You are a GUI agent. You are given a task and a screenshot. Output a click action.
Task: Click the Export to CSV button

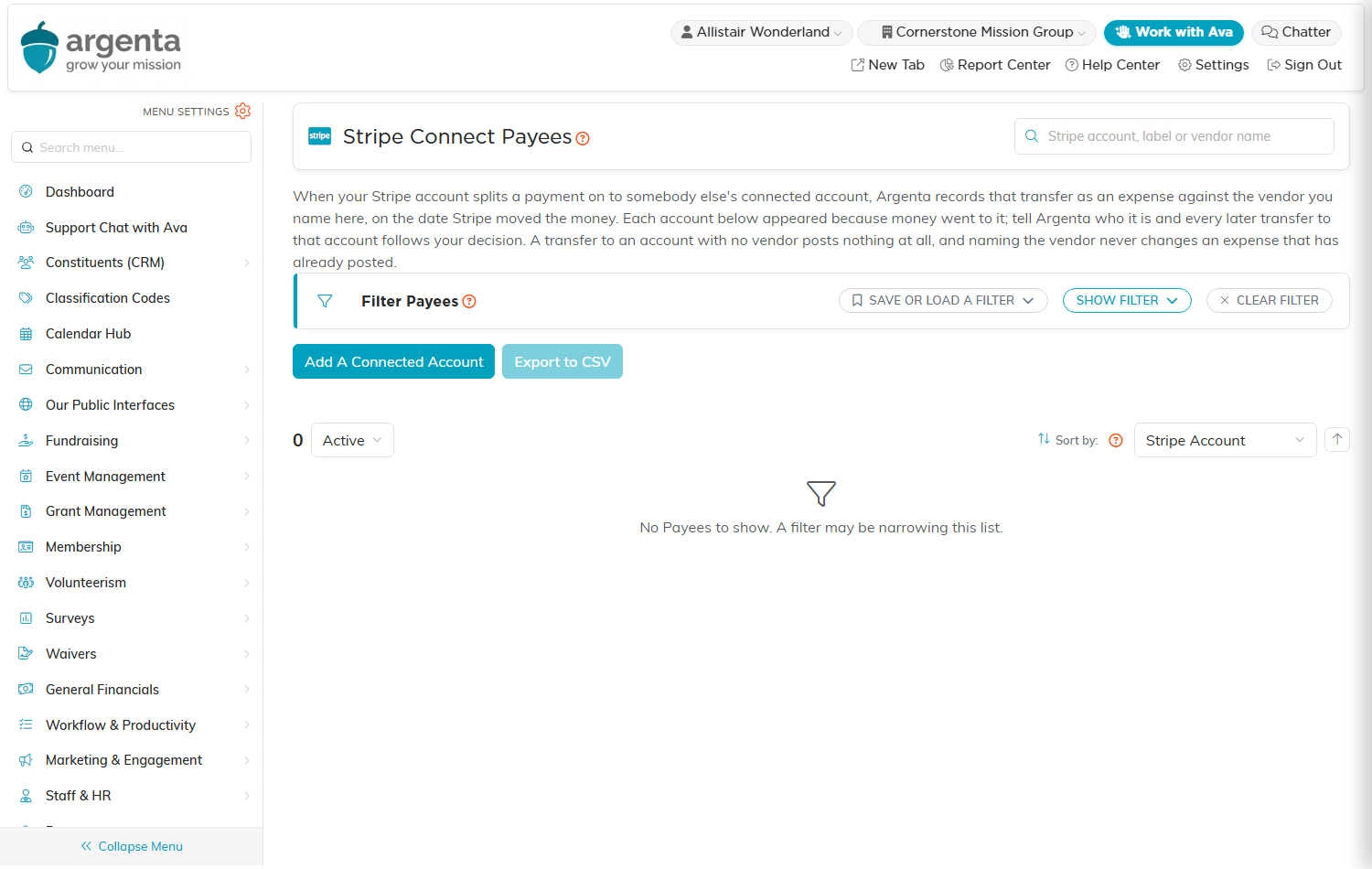coord(563,361)
